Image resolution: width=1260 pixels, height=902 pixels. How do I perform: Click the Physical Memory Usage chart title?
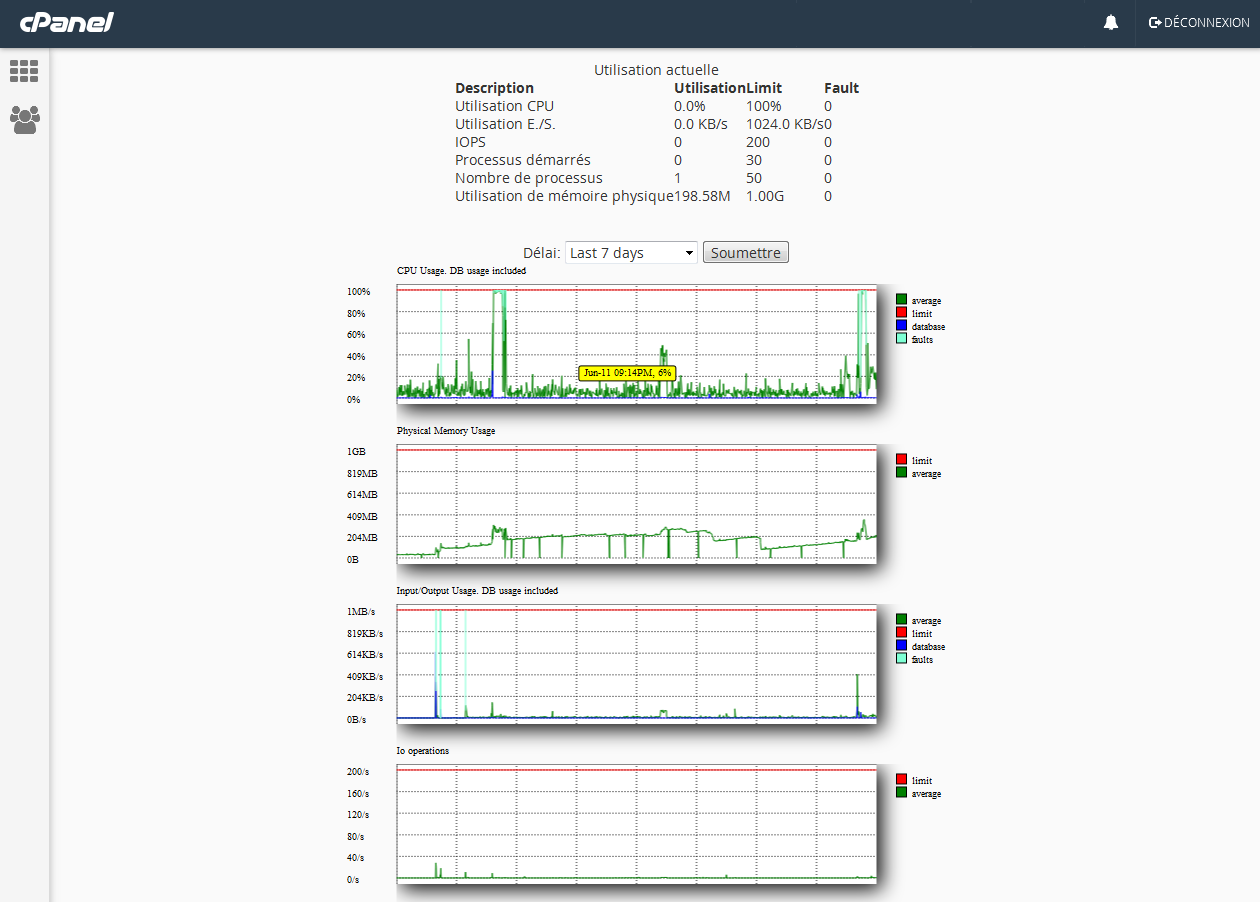tap(446, 431)
